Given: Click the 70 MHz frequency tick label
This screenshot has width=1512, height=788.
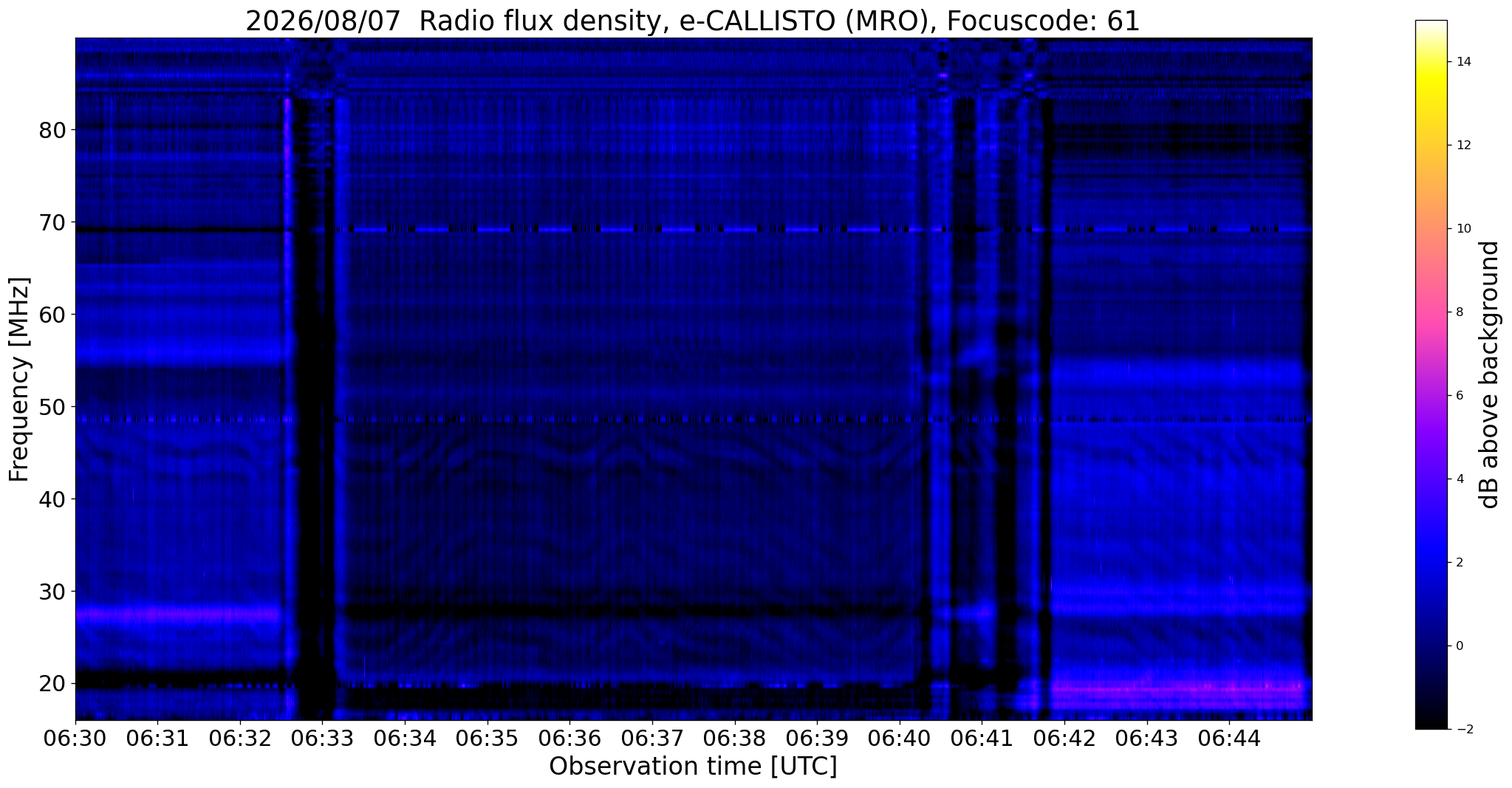Looking at the screenshot, I should coord(51,222).
